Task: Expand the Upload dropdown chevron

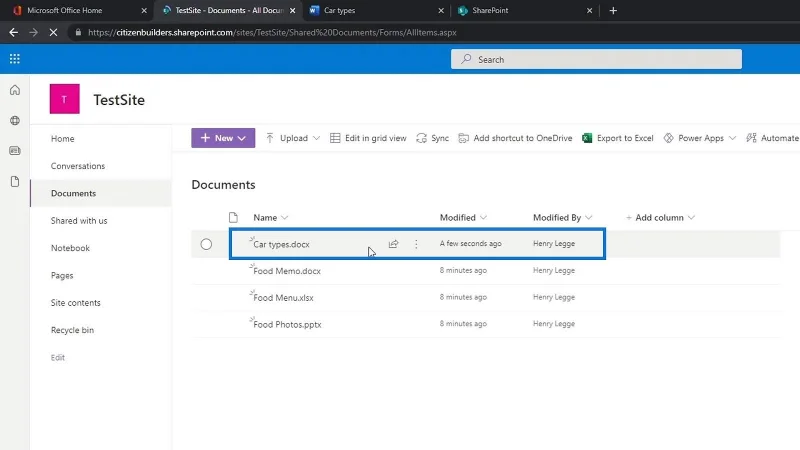Action: tap(316, 138)
